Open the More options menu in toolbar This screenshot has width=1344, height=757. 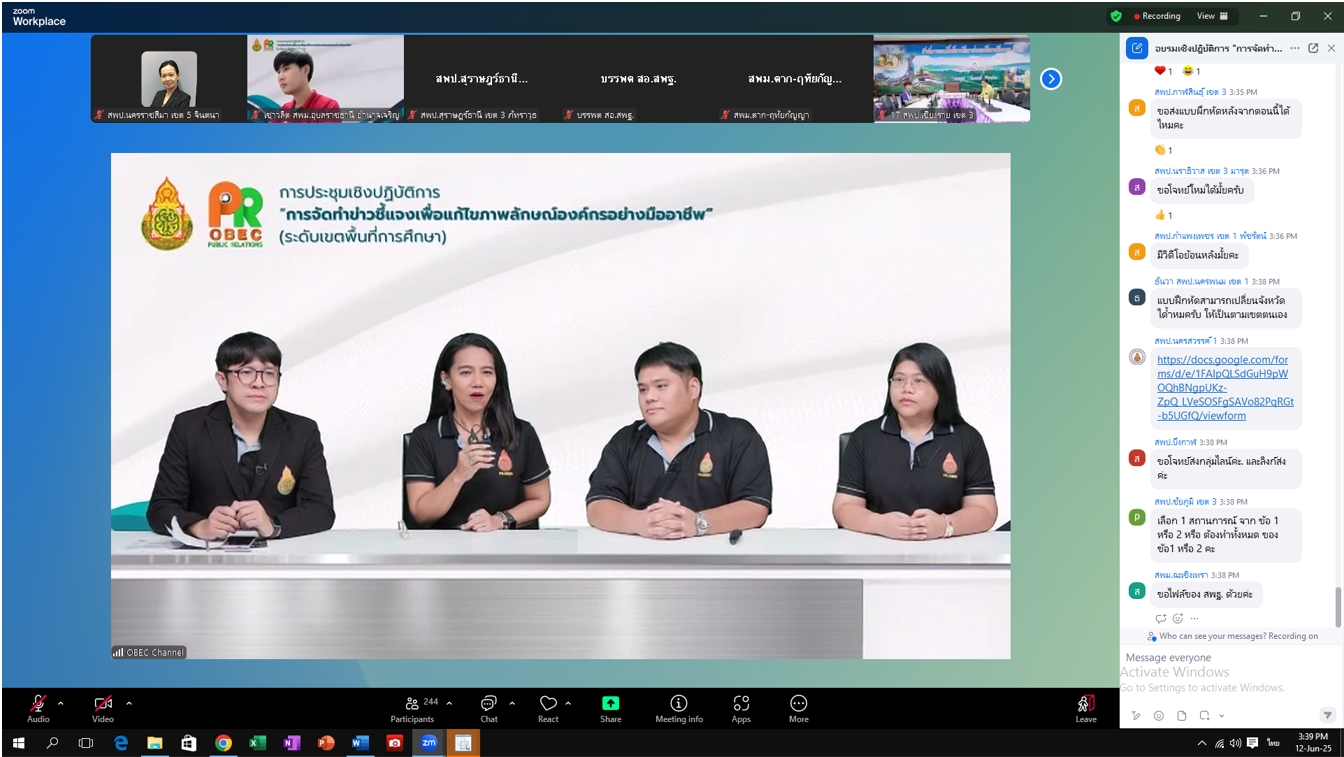point(798,709)
